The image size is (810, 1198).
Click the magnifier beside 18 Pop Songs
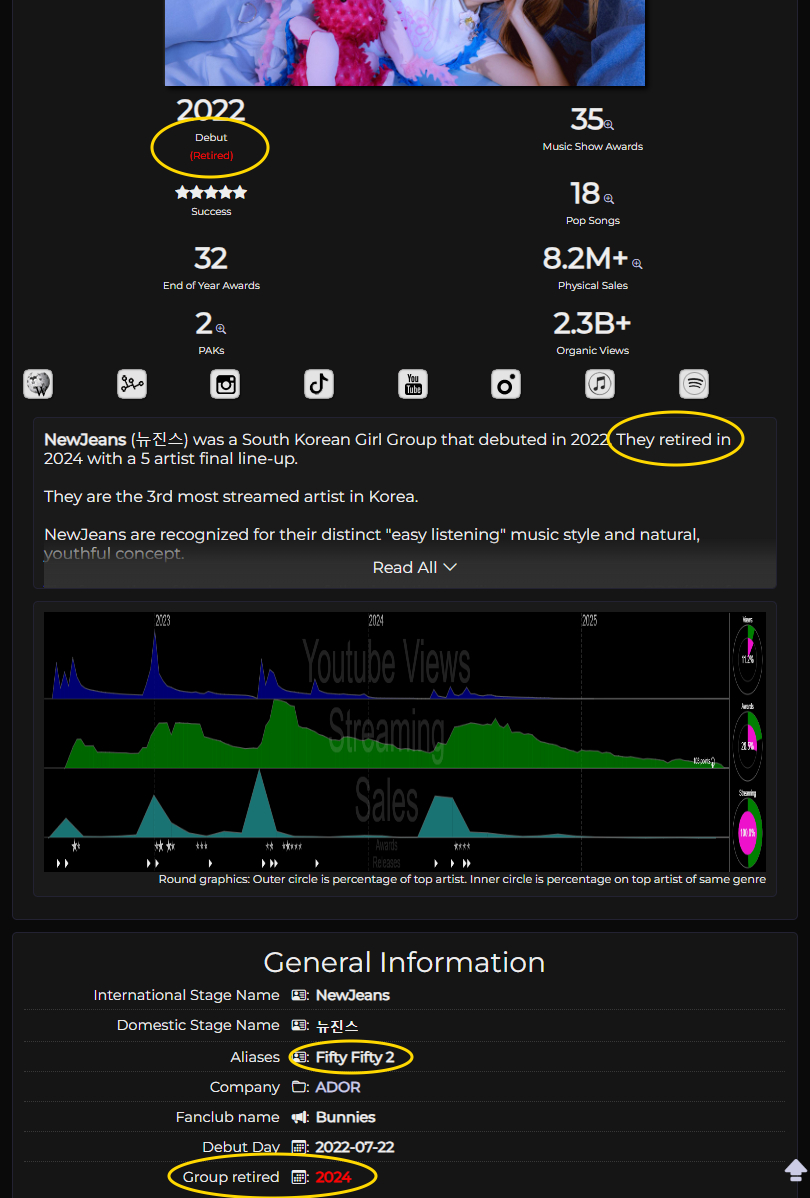pyautogui.click(x=609, y=199)
